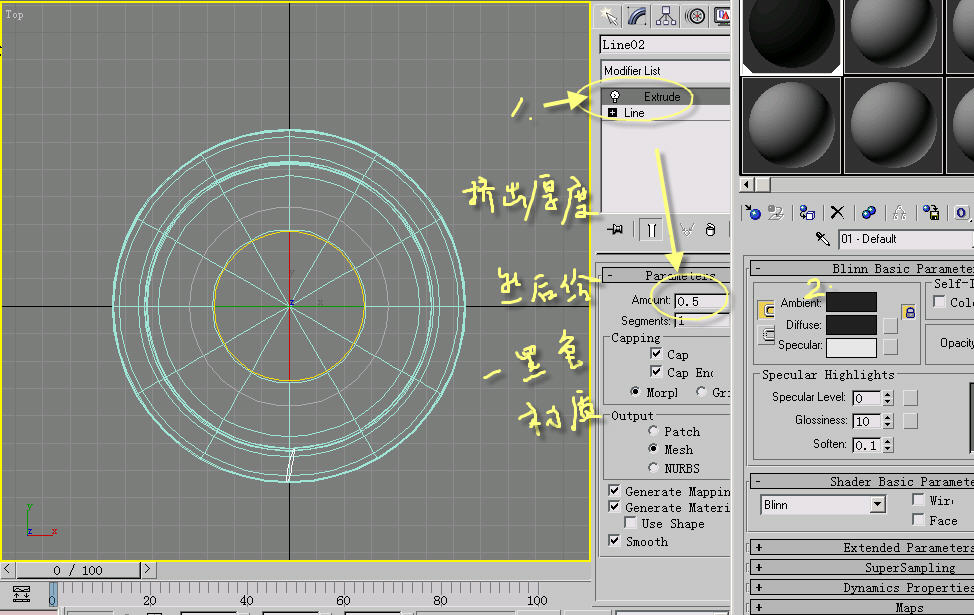Click the time slider previous-frame arrow
Viewport: 974px width, 615px height.
tap(7, 568)
